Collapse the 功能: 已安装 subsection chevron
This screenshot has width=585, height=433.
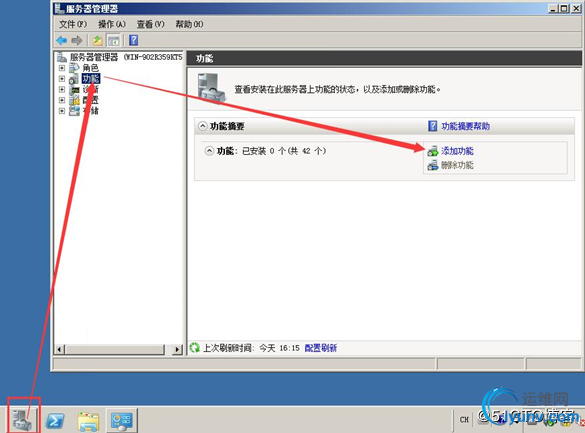tap(209, 151)
